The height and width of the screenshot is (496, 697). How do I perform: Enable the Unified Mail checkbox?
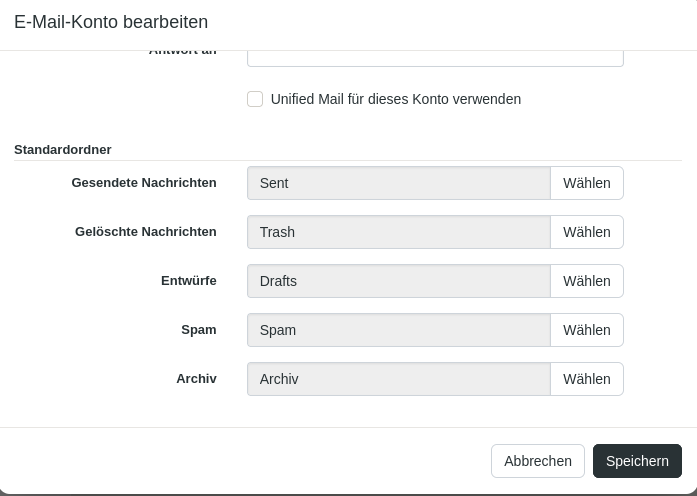click(255, 99)
